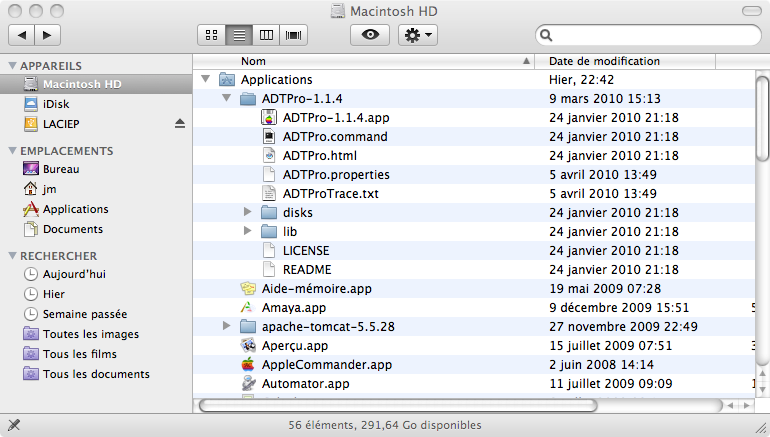The width and height of the screenshot is (770, 437).
Task: Select the LACIEP drive in sidebar
Action: pos(61,124)
